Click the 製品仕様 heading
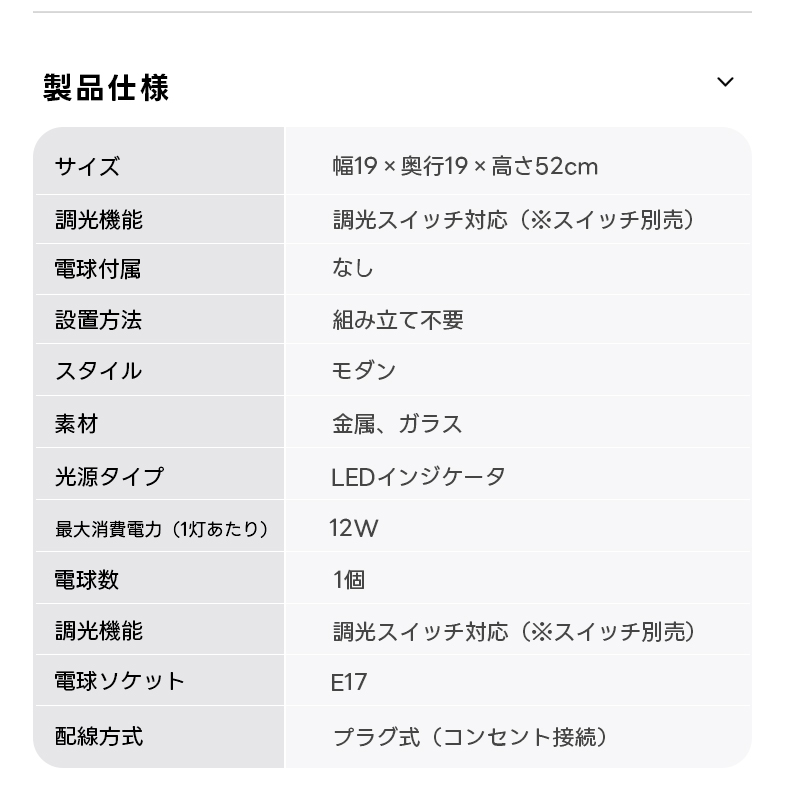790x792 pixels. click(x=106, y=88)
